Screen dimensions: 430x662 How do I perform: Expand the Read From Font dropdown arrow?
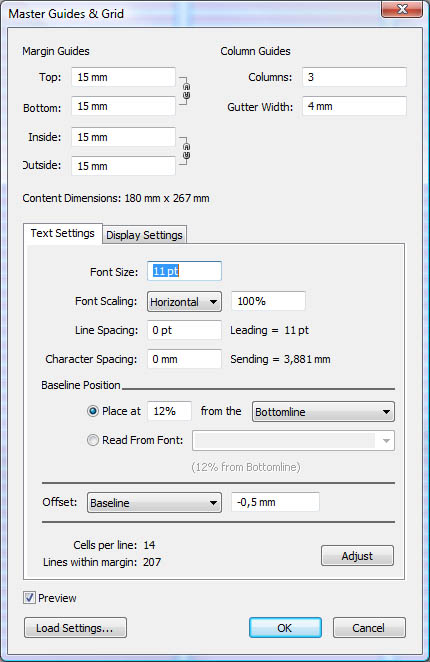tap(386, 441)
